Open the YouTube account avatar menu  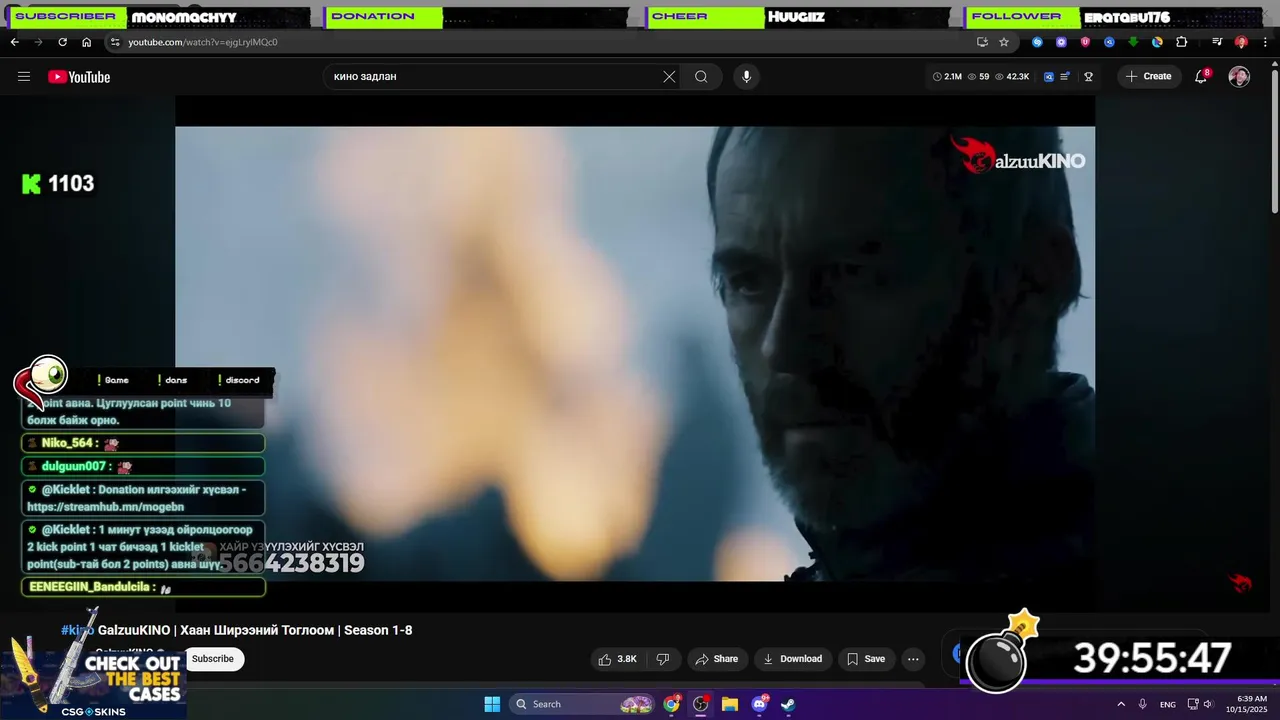1239,77
